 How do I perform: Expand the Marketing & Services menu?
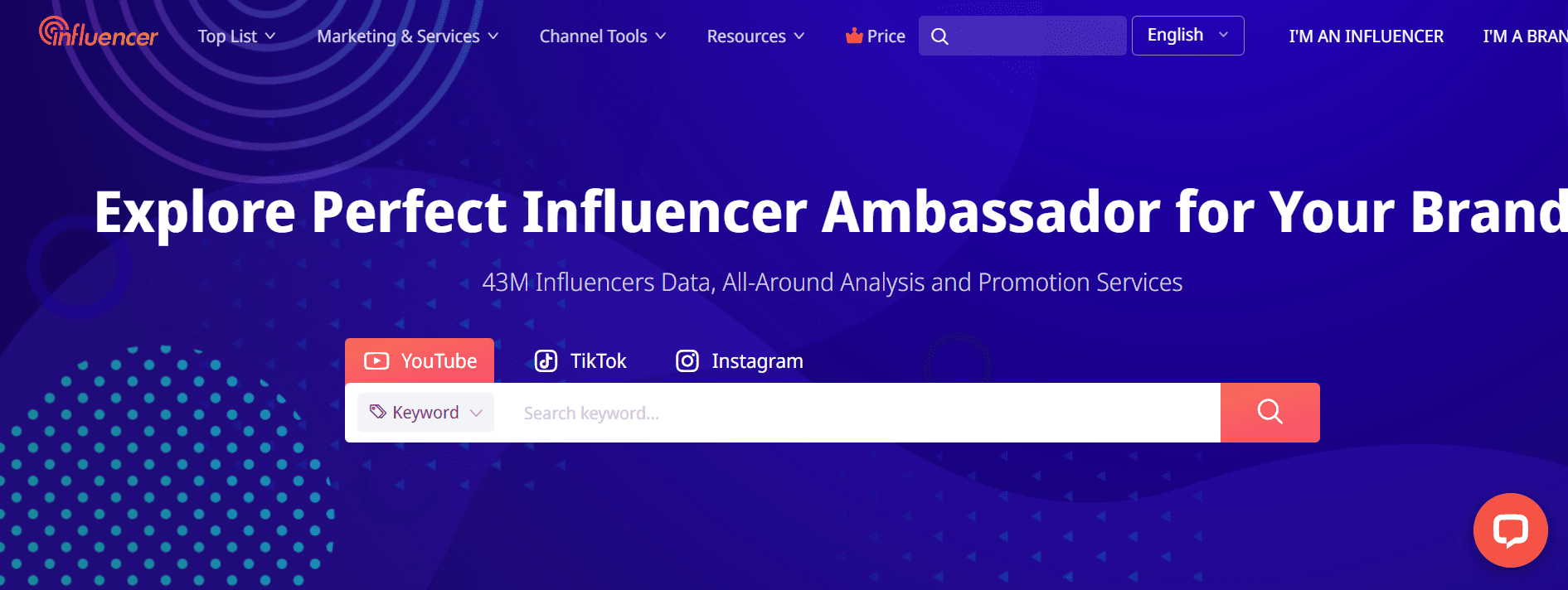coord(407,36)
